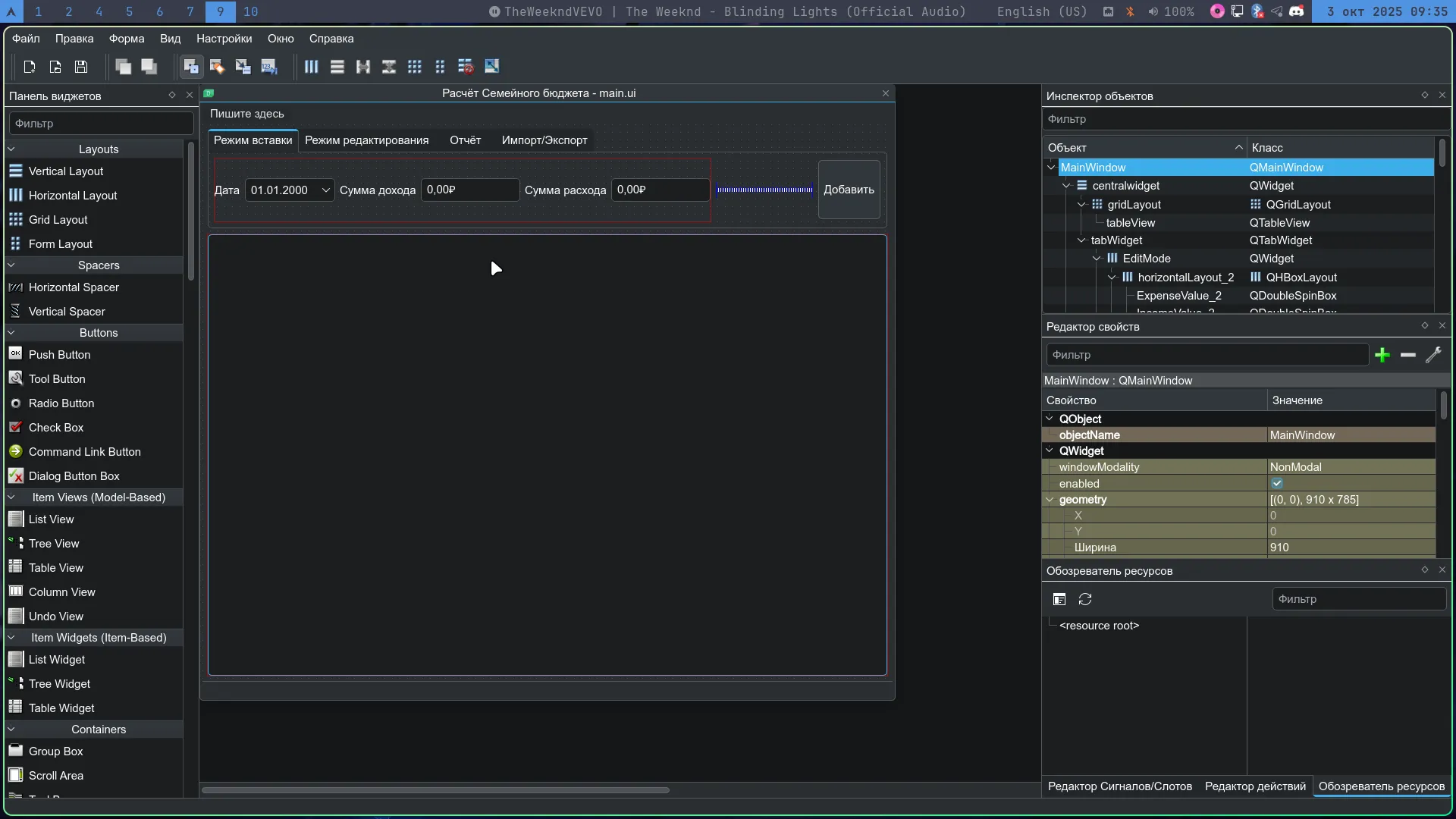Click the widget panel Фильтр field

click(x=101, y=124)
